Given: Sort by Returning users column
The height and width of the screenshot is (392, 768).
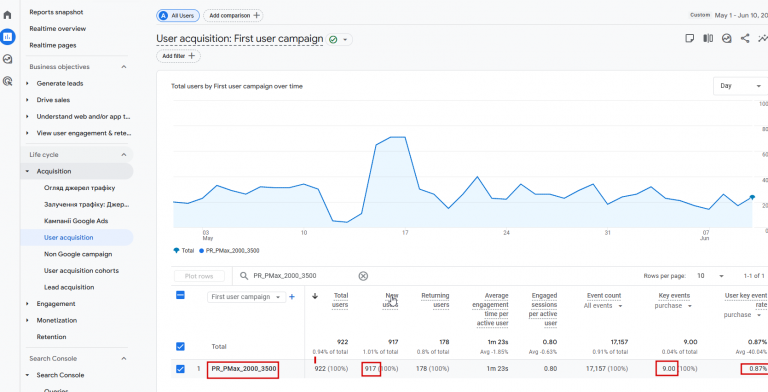Looking at the screenshot, I should tap(435, 300).
